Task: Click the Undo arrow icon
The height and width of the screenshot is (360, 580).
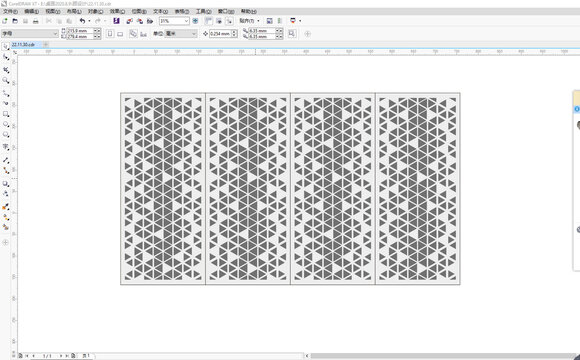Action: [82, 21]
